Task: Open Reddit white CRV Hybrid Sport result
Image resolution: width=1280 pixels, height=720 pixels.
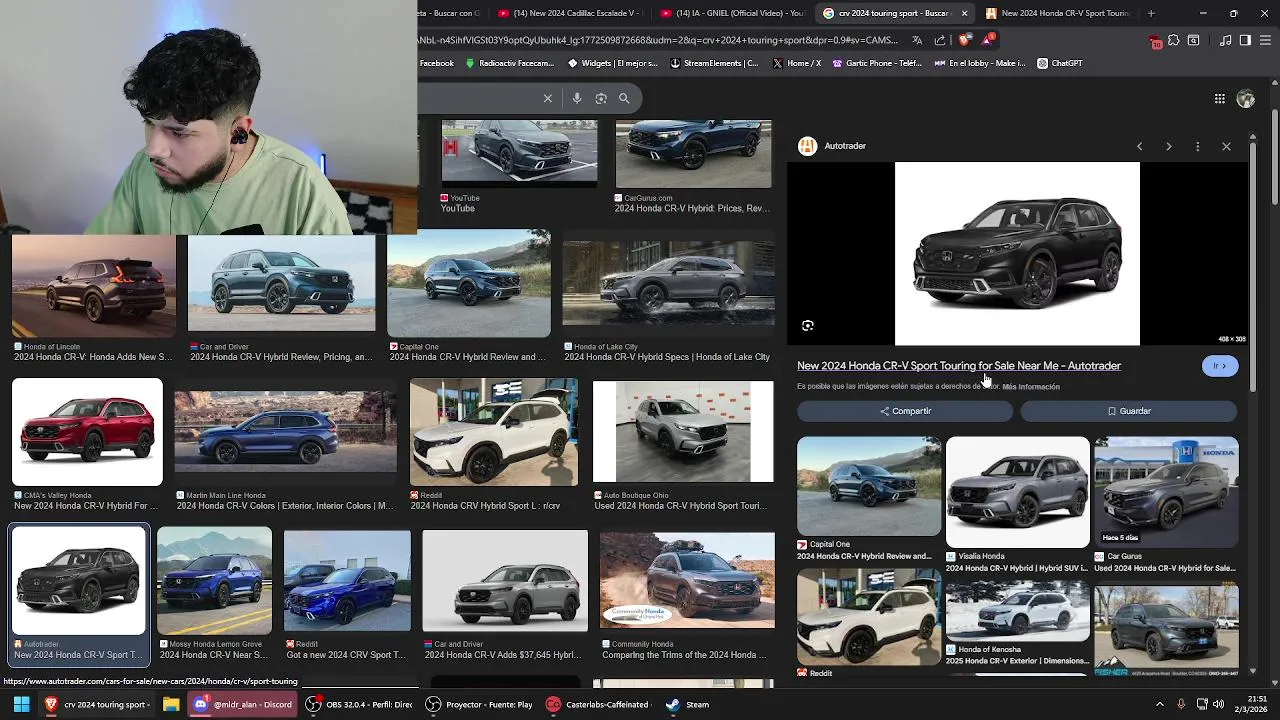Action: 494,432
